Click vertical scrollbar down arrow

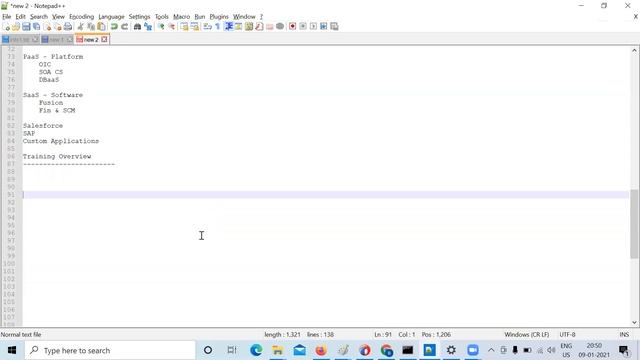click(634, 322)
